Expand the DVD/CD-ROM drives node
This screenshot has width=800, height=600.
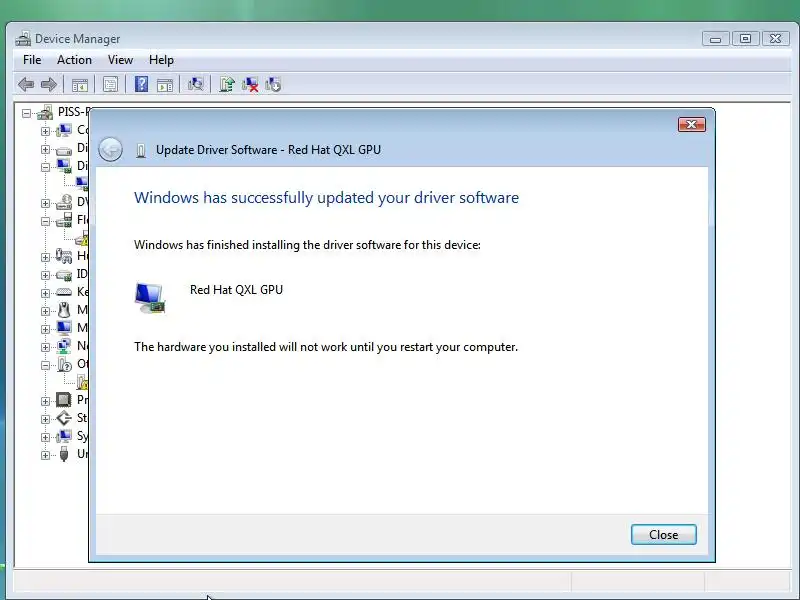point(45,203)
